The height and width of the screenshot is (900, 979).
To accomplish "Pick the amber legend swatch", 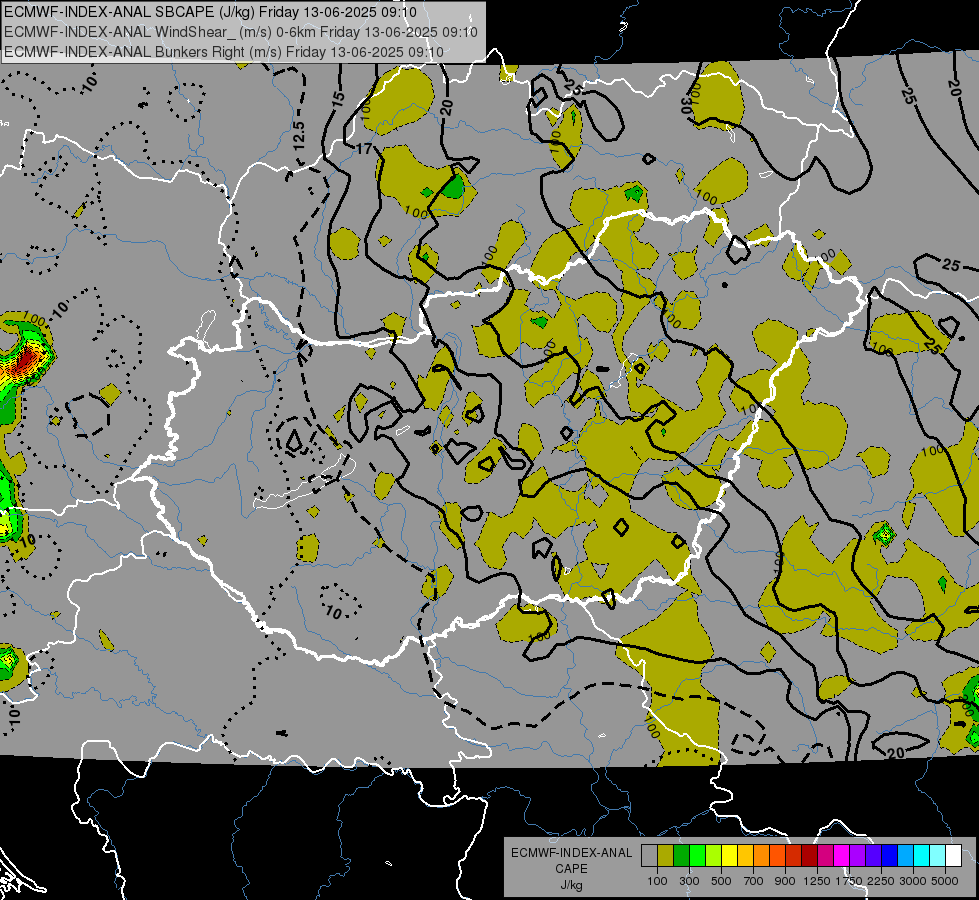I will coord(745,856).
